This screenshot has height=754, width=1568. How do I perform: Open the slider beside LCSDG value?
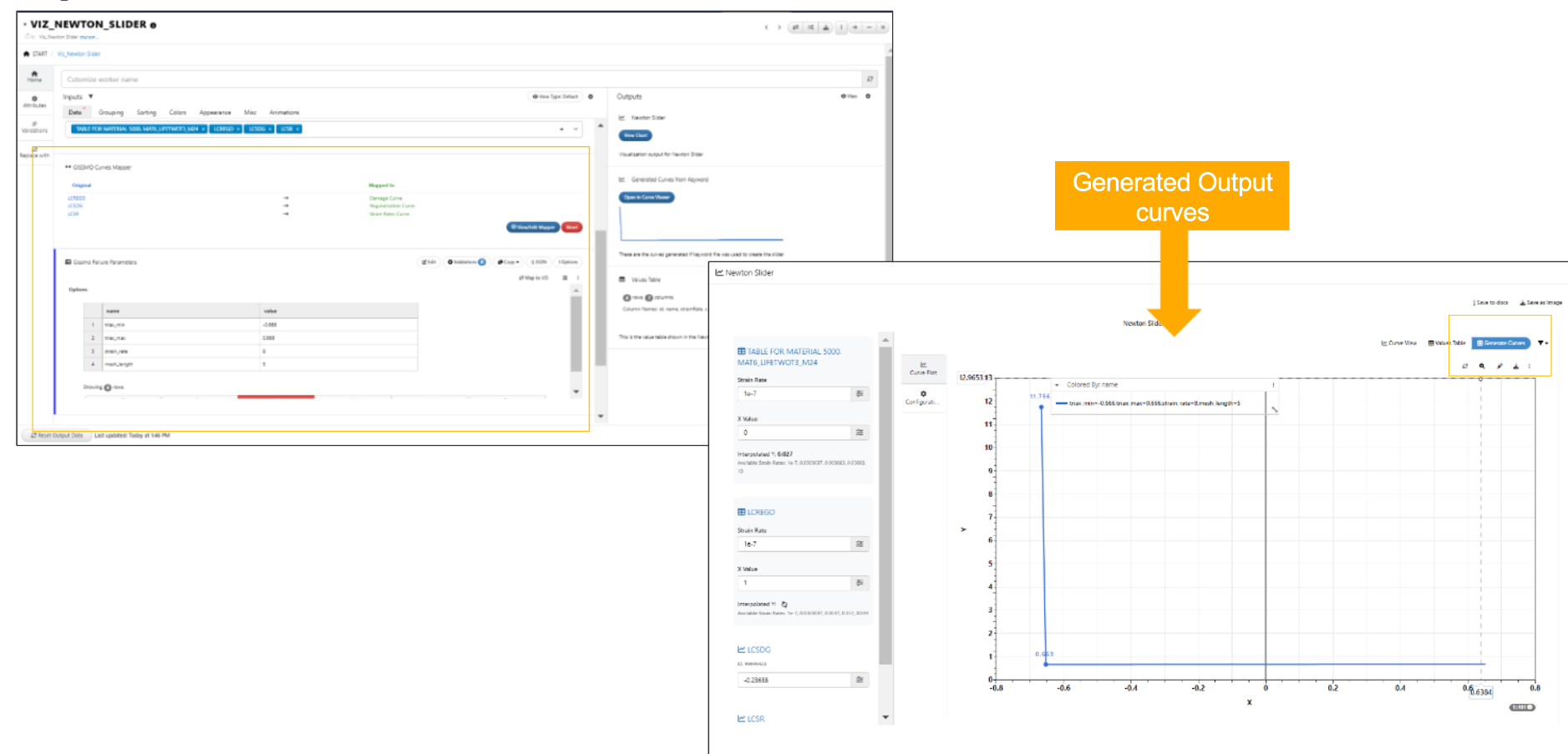(860, 680)
